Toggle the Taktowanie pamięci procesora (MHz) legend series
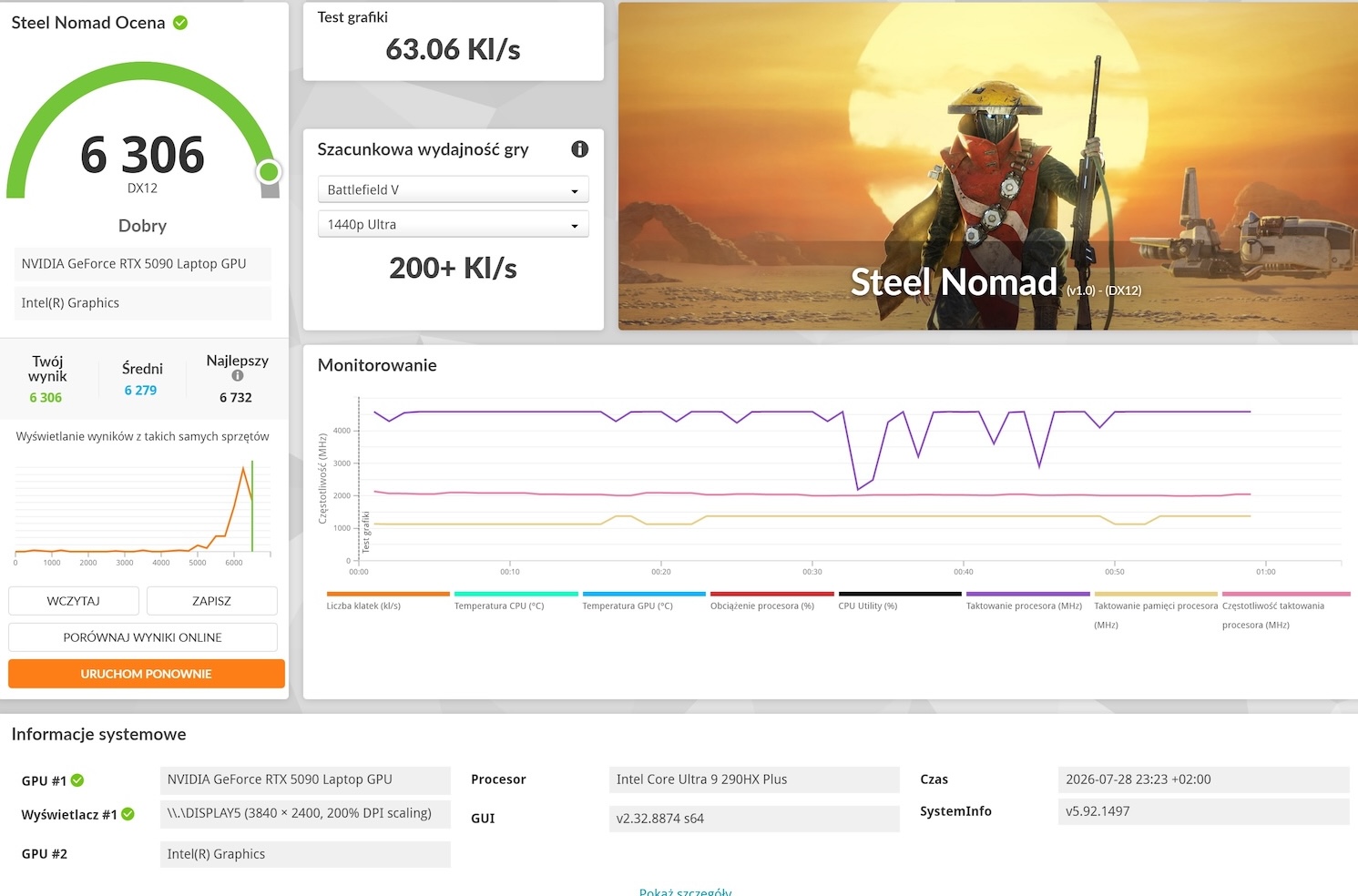 point(1156,610)
